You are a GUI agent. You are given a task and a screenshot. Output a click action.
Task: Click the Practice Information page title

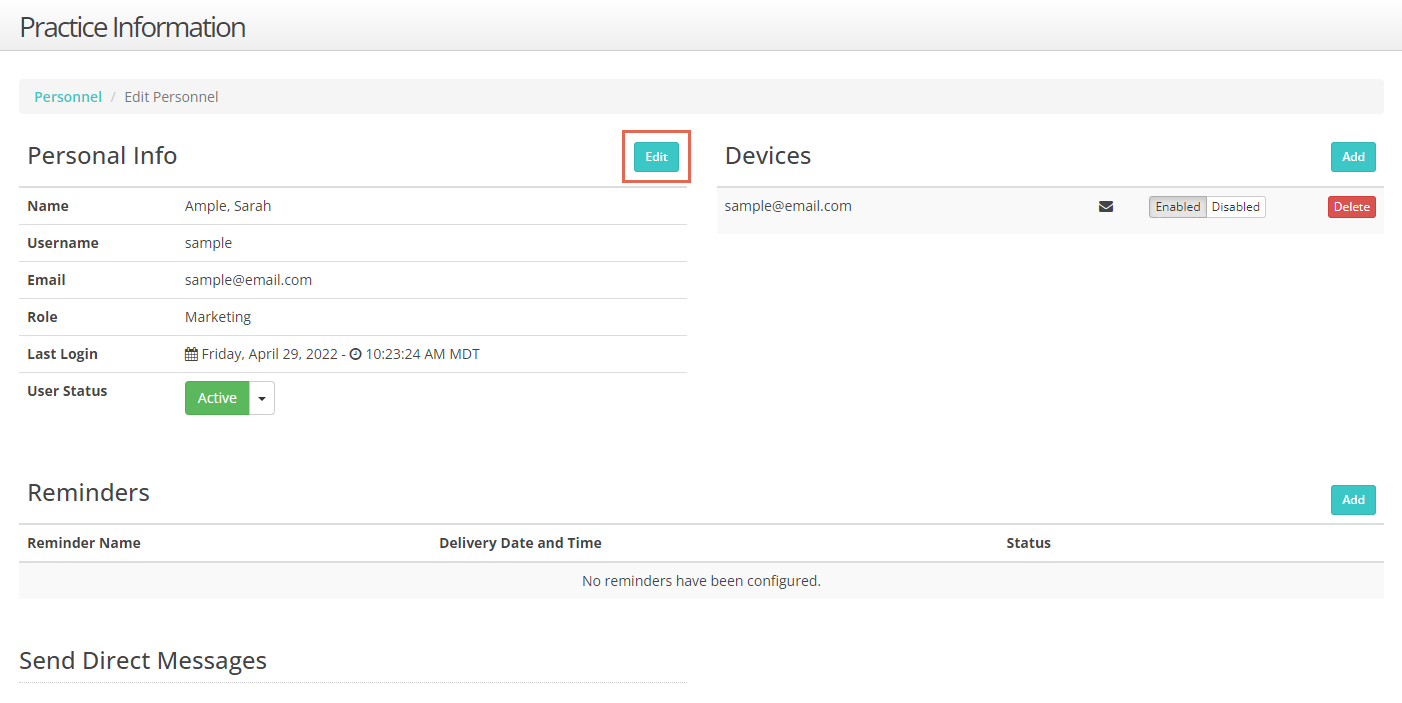(x=132, y=27)
